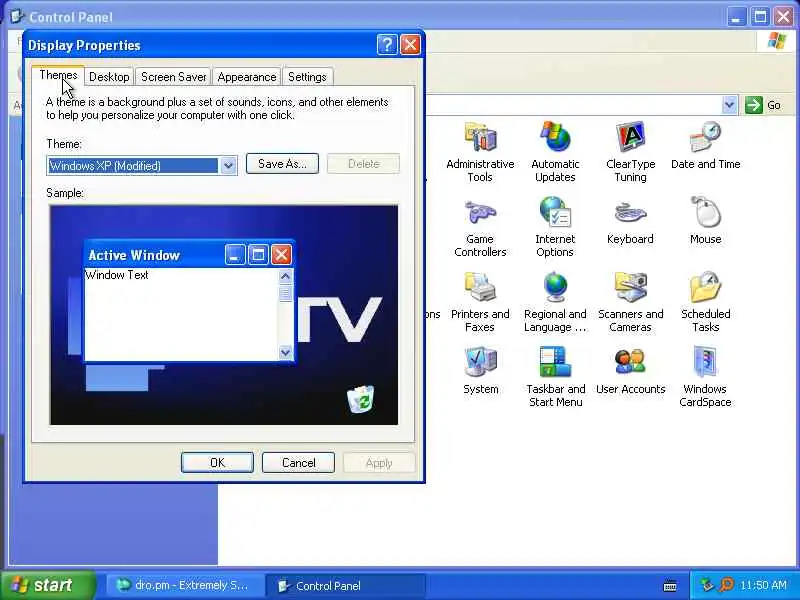This screenshot has height=600, width=800.
Task: Click the first icon in the system tray
Action: tap(707, 585)
